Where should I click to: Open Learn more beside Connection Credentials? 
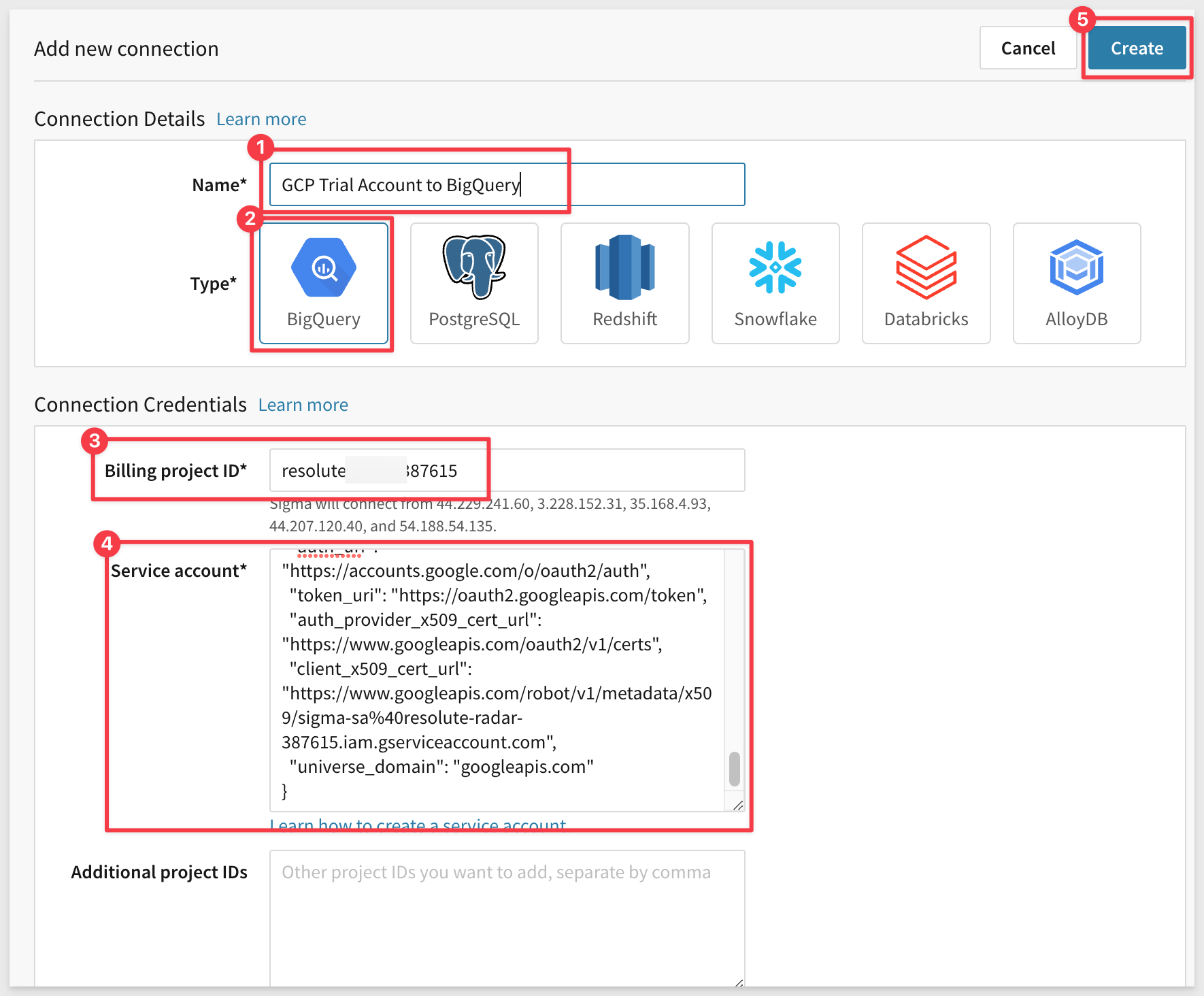(x=303, y=405)
